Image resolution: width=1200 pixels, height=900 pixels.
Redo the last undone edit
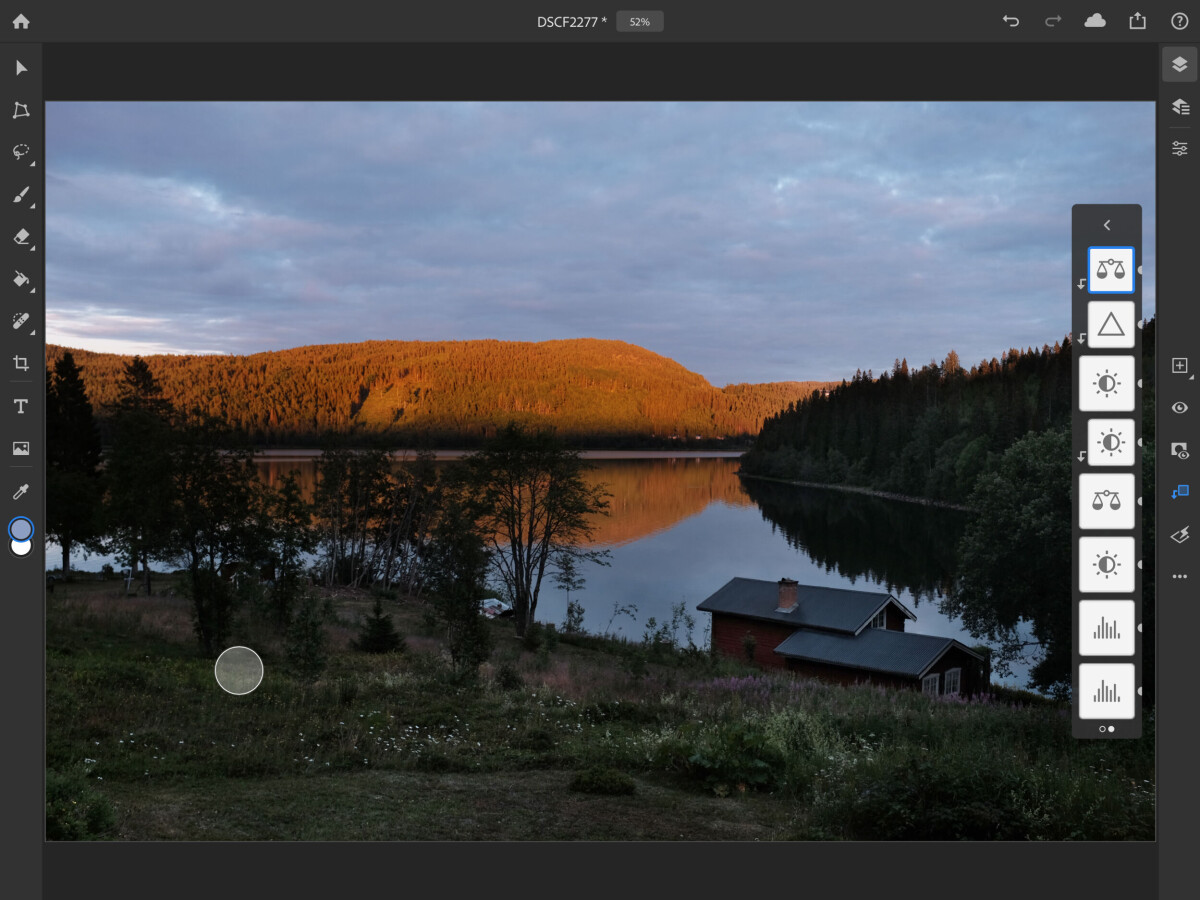1053,21
